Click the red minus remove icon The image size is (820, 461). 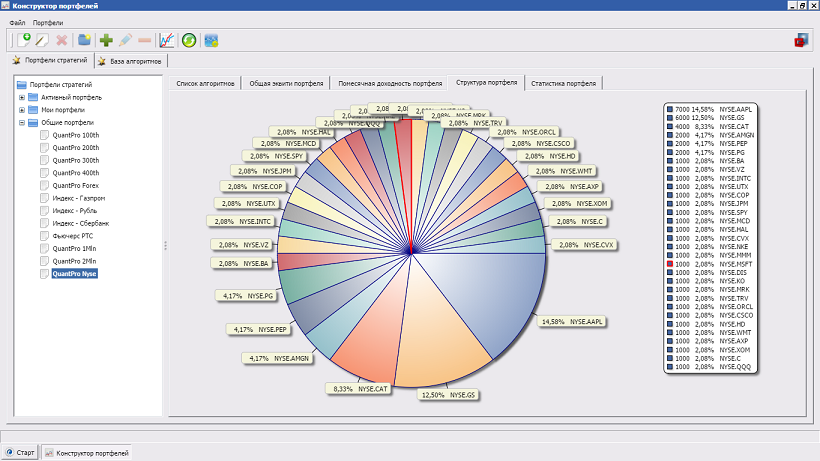click(x=144, y=40)
